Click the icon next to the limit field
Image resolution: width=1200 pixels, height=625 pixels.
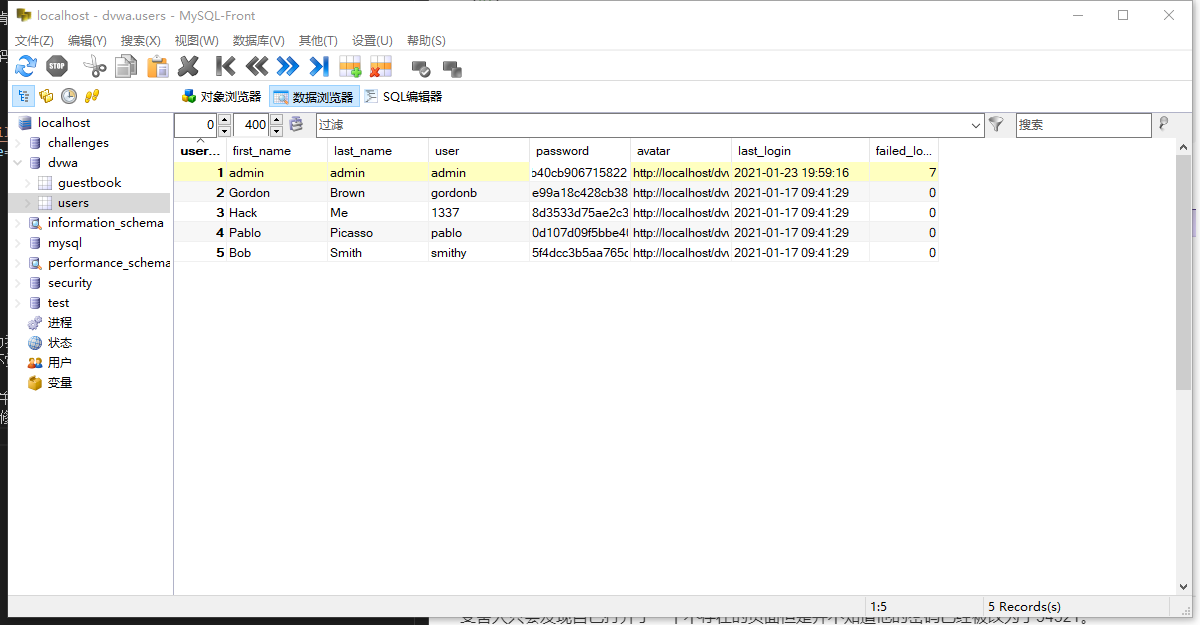(296, 125)
